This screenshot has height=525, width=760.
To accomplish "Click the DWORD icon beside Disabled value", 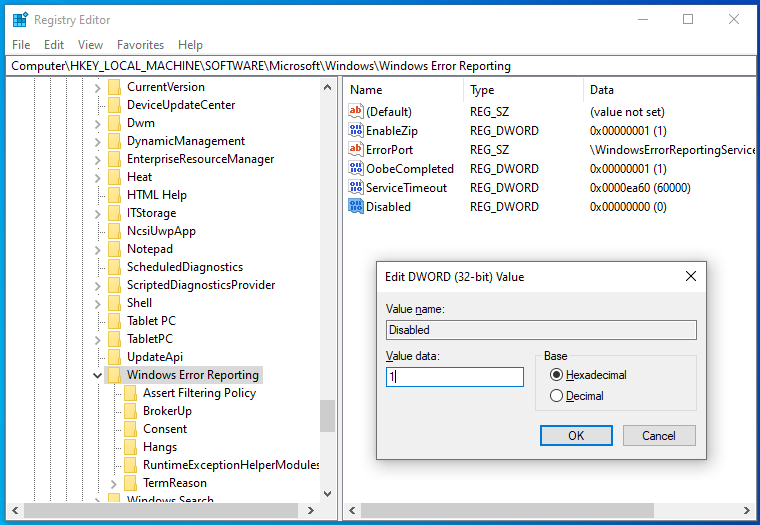I will [x=355, y=207].
